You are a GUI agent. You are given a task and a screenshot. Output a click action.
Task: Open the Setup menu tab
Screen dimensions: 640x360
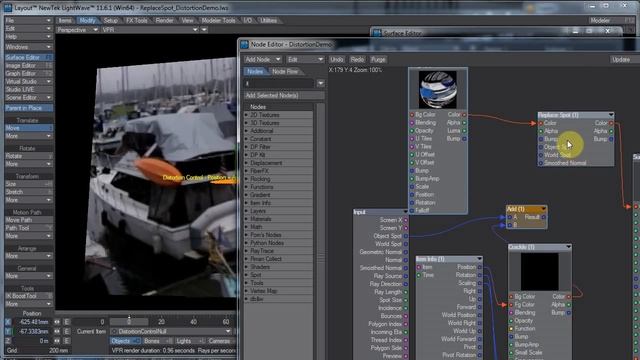111,20
